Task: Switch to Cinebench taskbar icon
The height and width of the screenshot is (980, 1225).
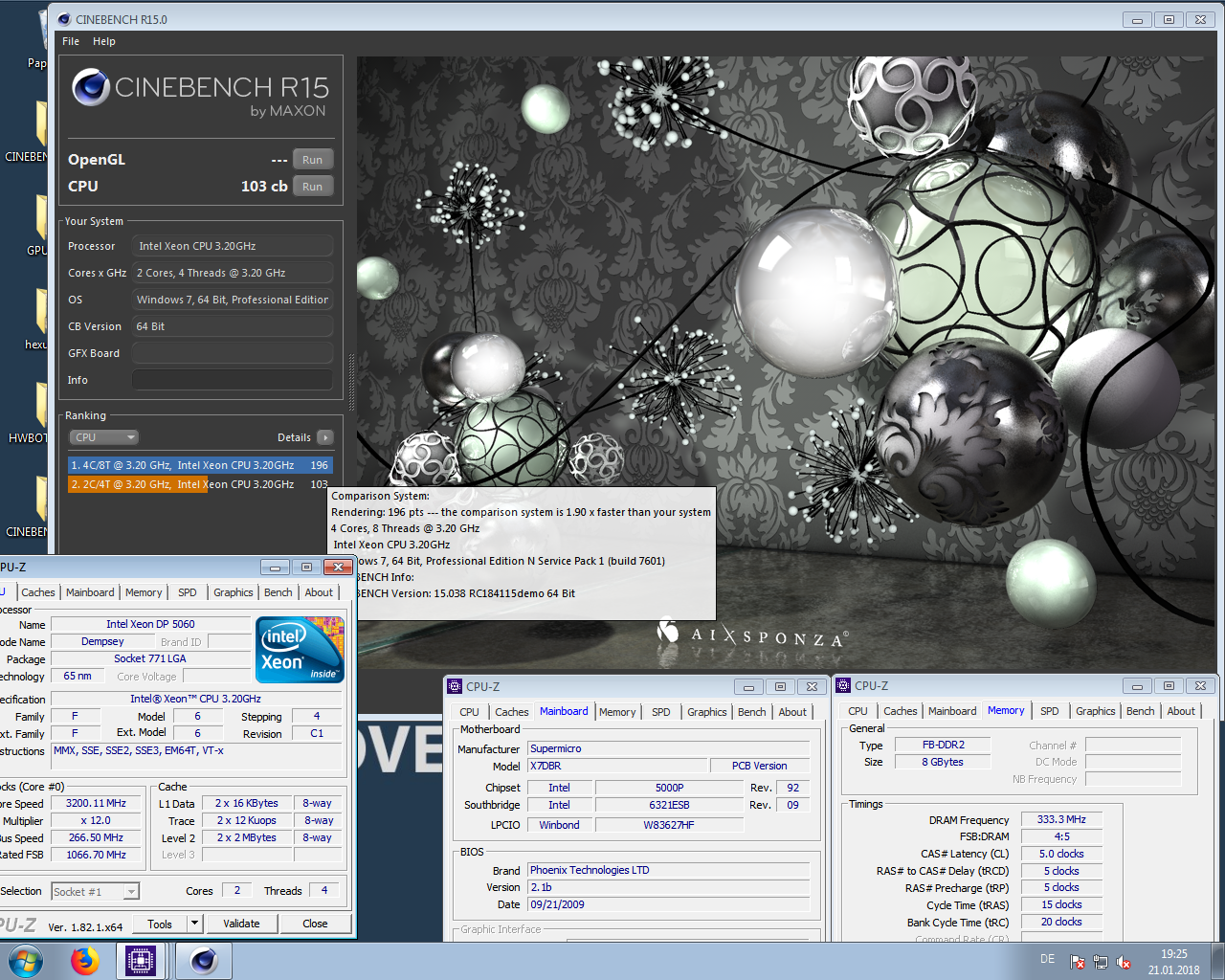Action: (203, 961)
